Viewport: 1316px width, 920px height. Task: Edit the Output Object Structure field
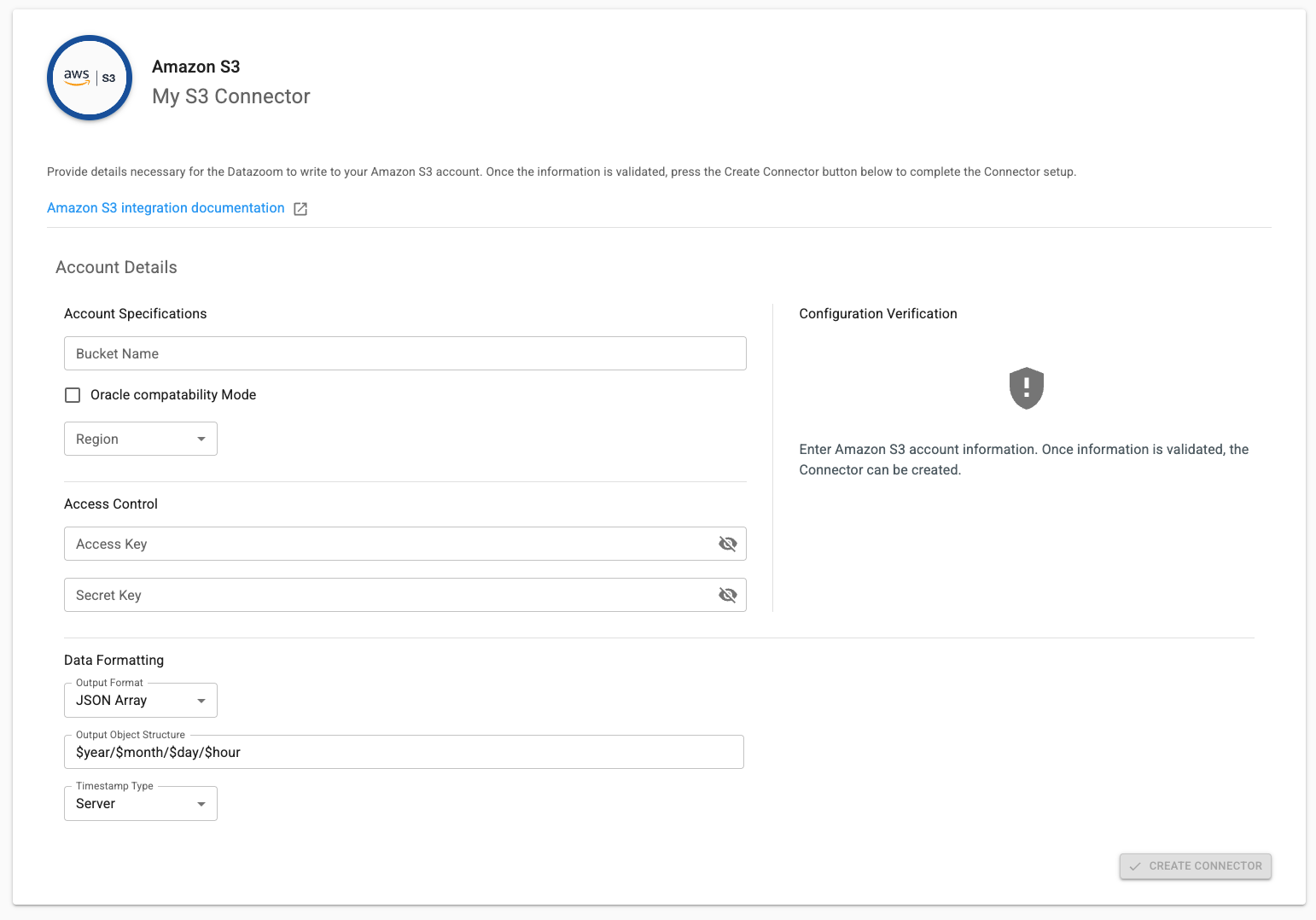coord(403,752)
